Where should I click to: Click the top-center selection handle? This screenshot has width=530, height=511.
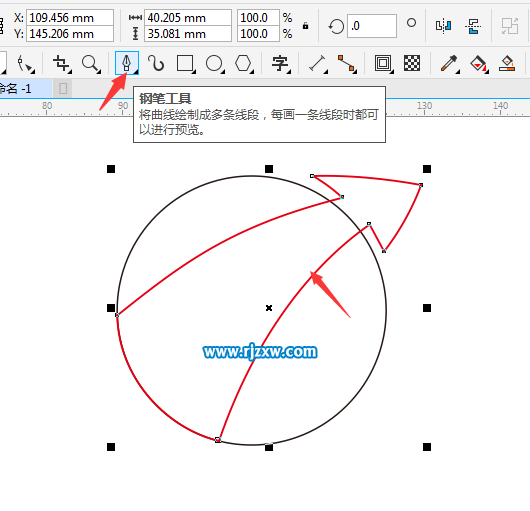[269, 169]
